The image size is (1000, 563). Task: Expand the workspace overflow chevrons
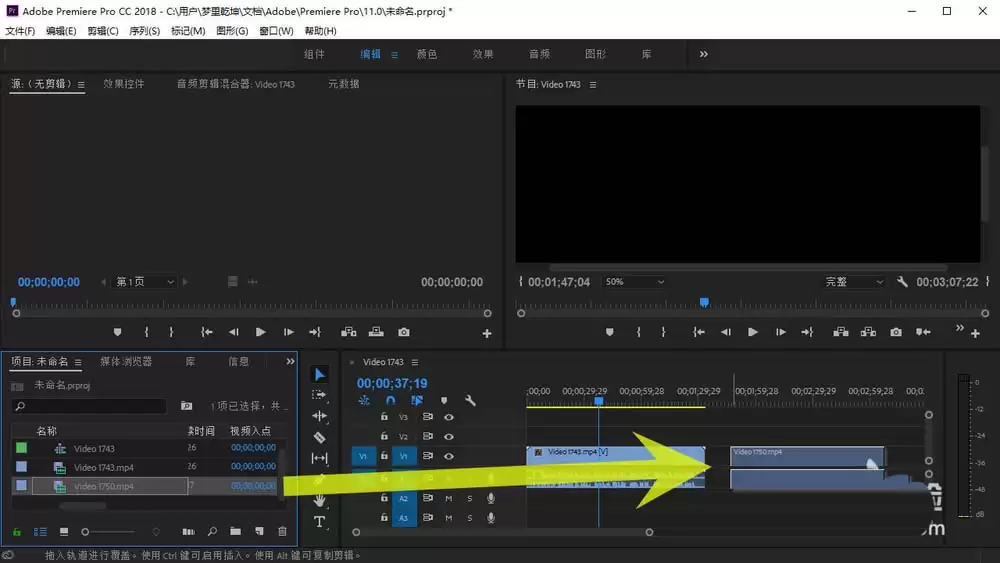[703, 54]
